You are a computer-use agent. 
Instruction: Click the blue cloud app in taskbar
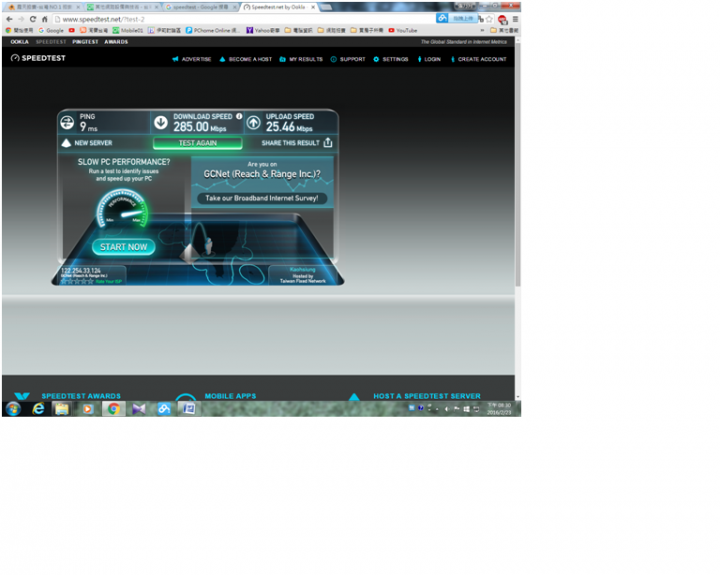[x=164, y=408]
